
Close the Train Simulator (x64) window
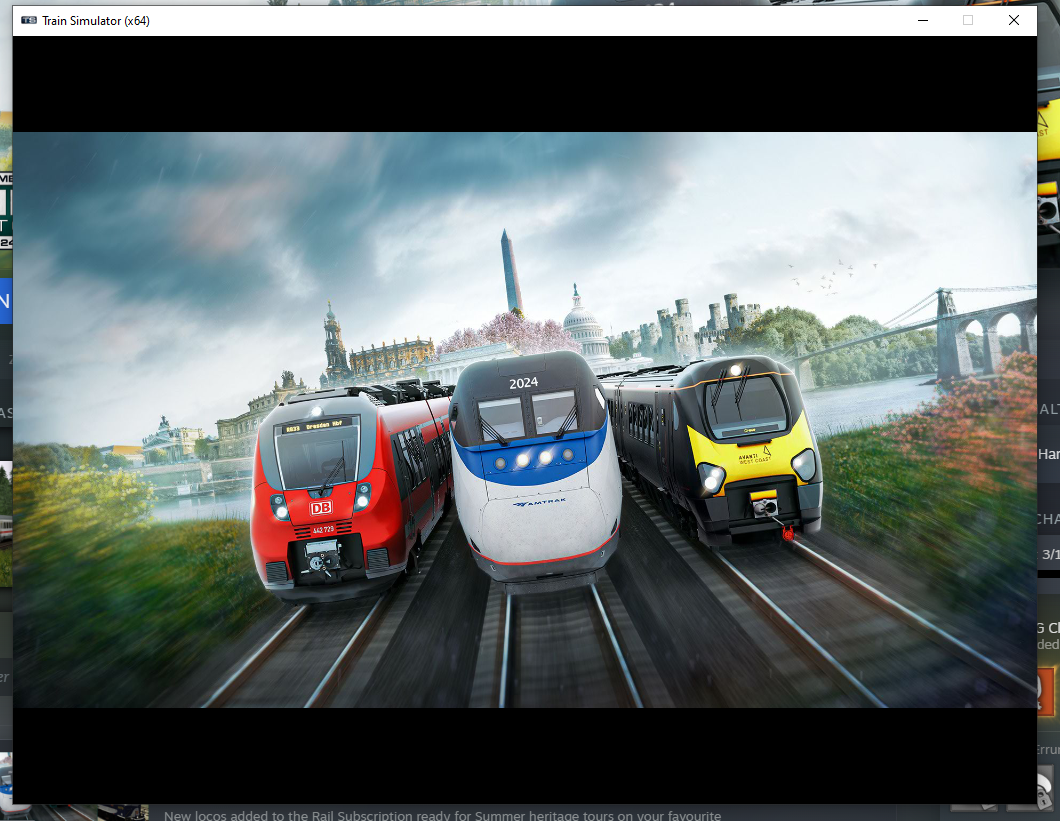(x=1014, y=20)
